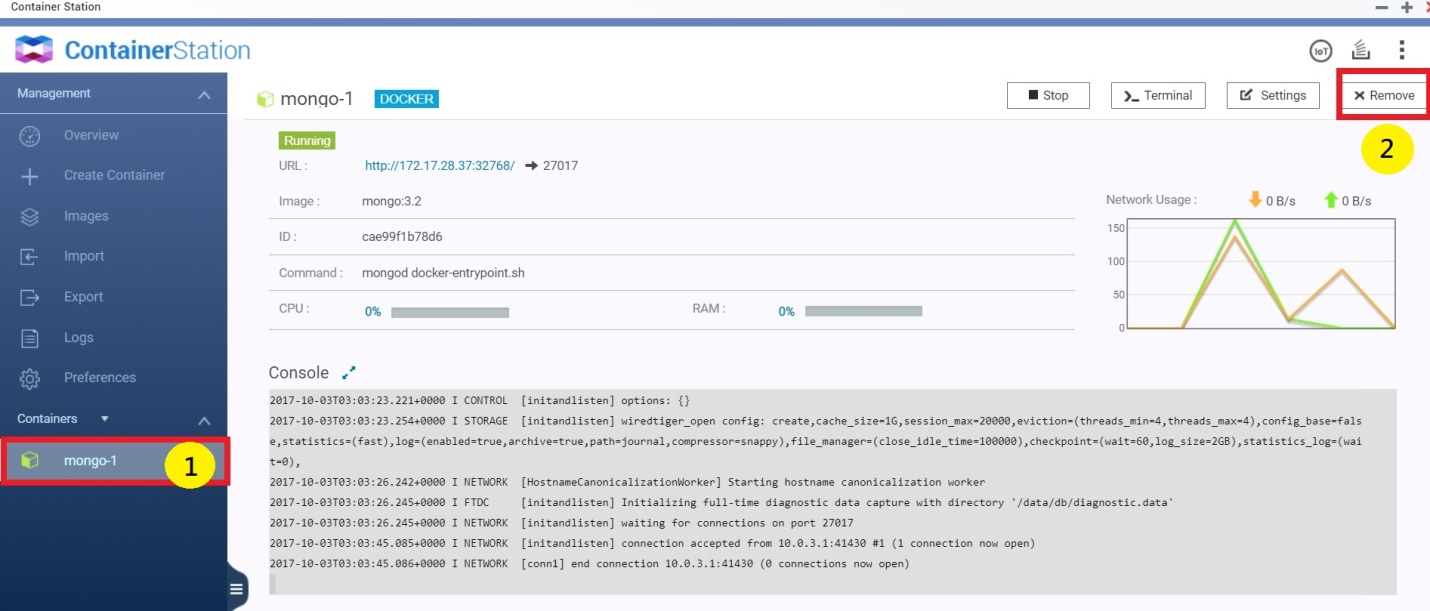Open the container URL link

click(440, 166)
